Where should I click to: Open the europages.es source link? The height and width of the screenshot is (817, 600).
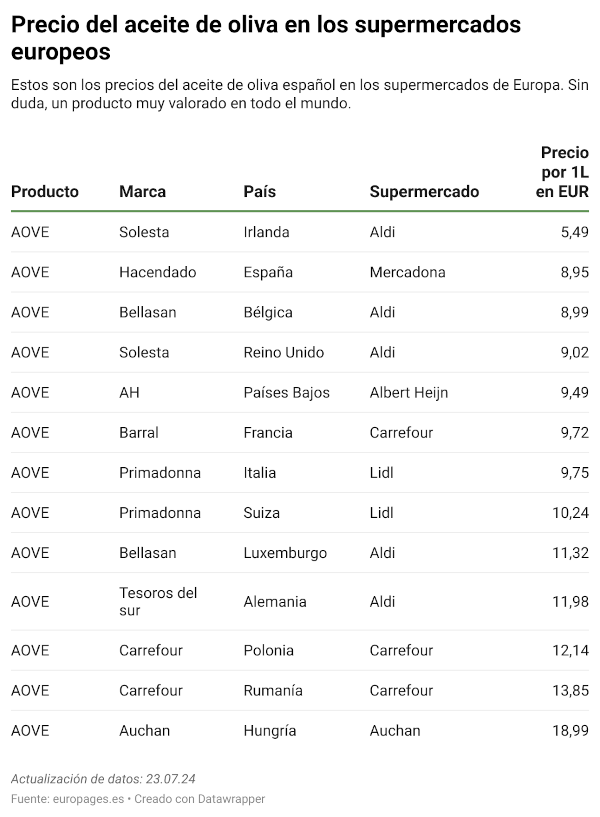tap(88, 799)
